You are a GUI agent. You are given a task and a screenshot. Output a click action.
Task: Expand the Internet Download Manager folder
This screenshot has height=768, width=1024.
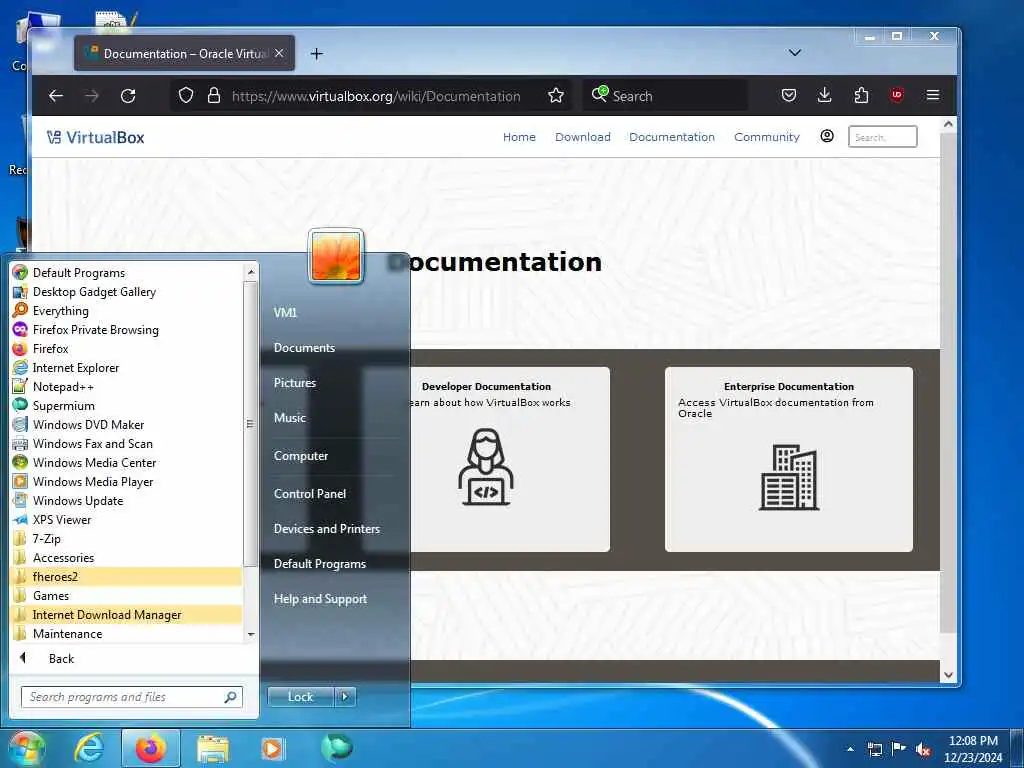tap(127, 615)
